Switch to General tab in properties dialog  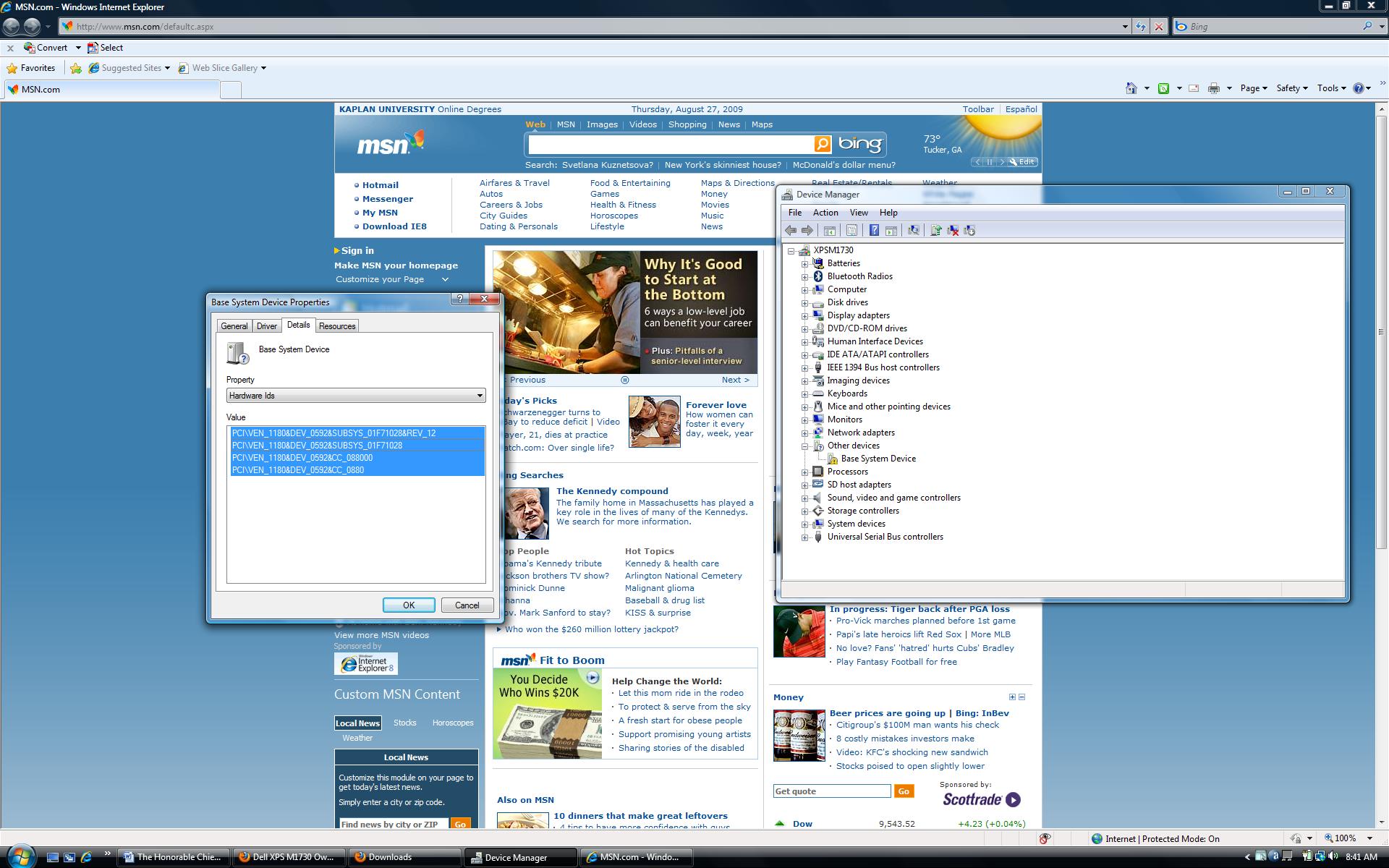pyautogui.click(x=234, y=326)
